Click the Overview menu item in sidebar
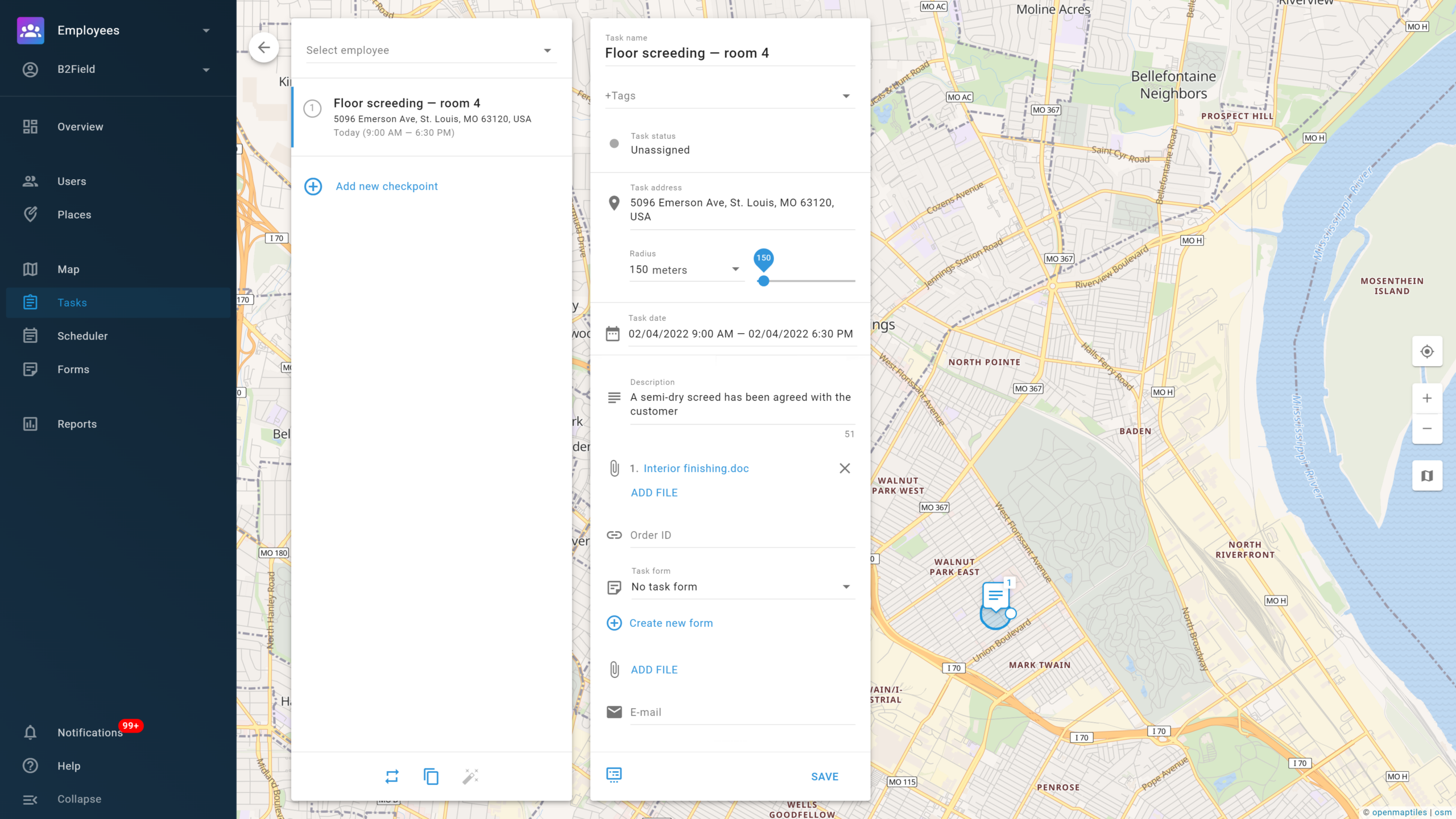The width and height of the screenshot is (1456, 819). tap(80, 126)
